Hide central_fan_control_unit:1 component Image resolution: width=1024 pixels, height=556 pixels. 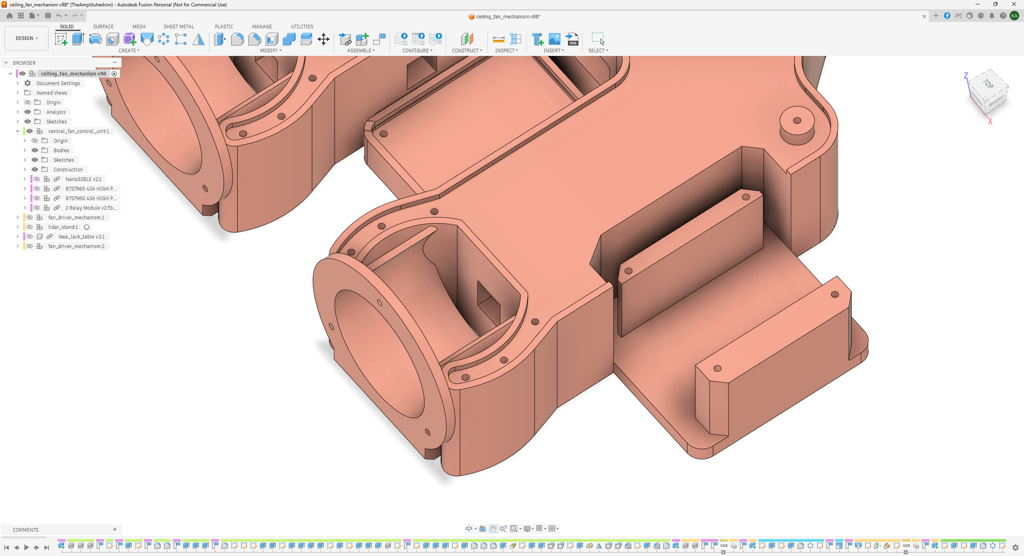tap(29, 131)
